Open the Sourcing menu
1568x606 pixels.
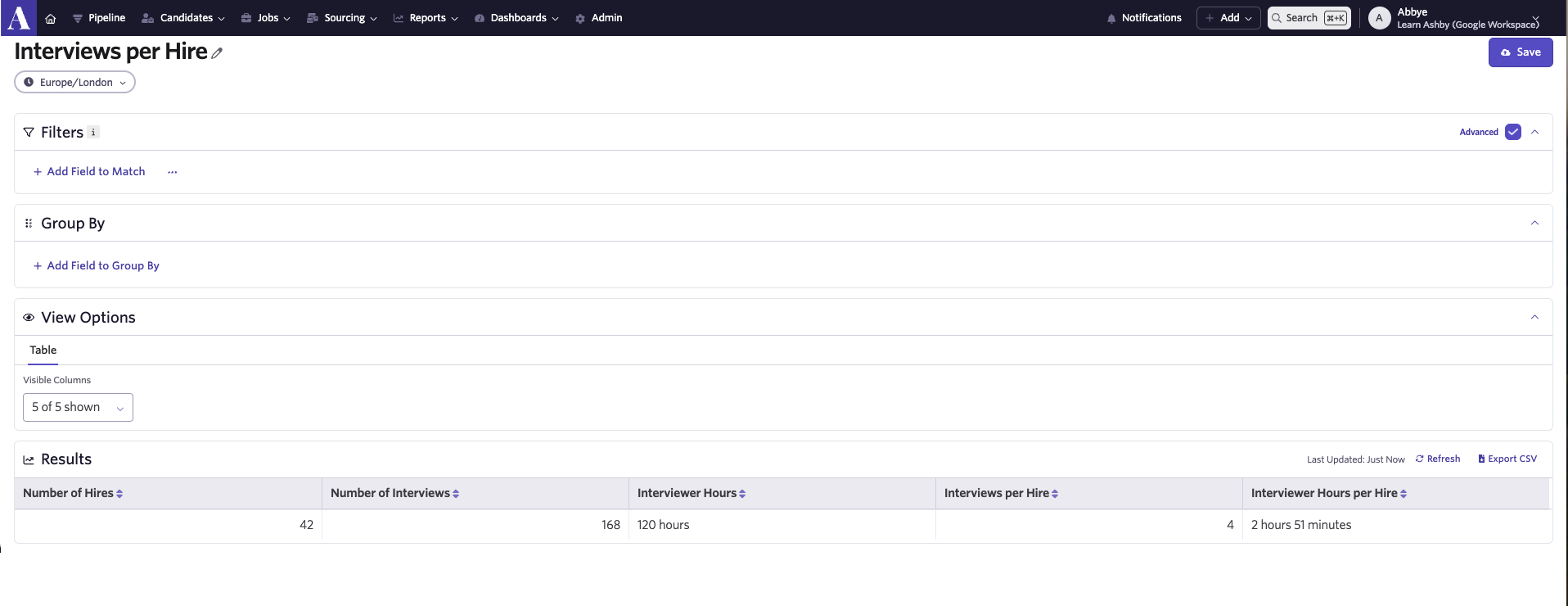coord(342,18)
